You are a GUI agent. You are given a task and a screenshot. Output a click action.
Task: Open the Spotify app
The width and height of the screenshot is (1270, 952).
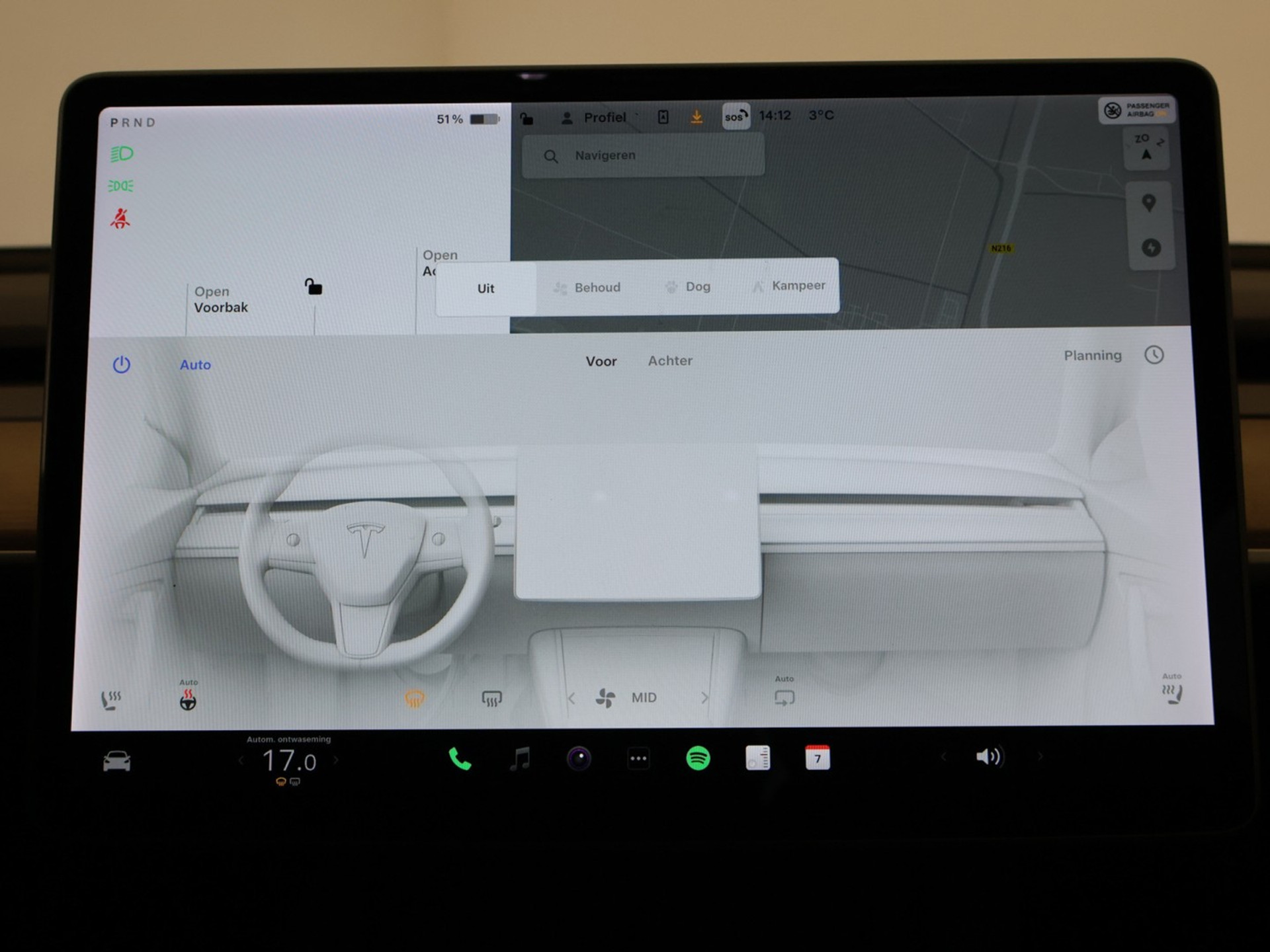[698, 758]
